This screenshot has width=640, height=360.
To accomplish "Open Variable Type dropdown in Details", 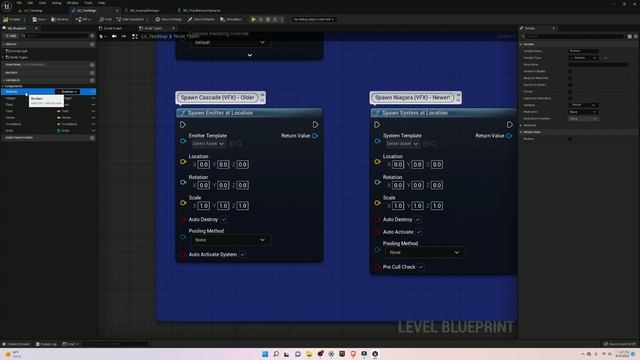I will coord(584,58).
